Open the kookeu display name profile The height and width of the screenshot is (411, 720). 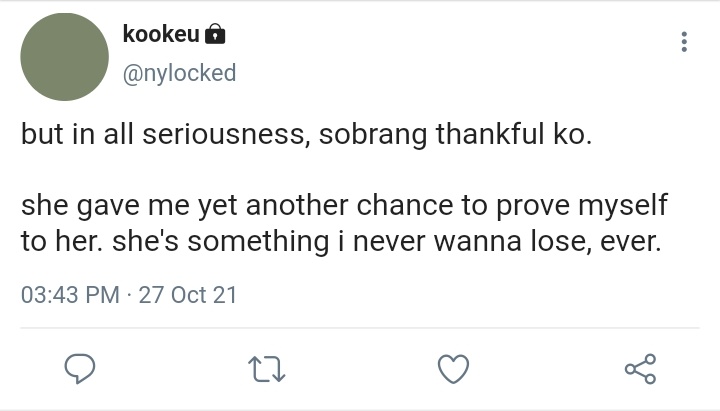[x=161, y=34]
